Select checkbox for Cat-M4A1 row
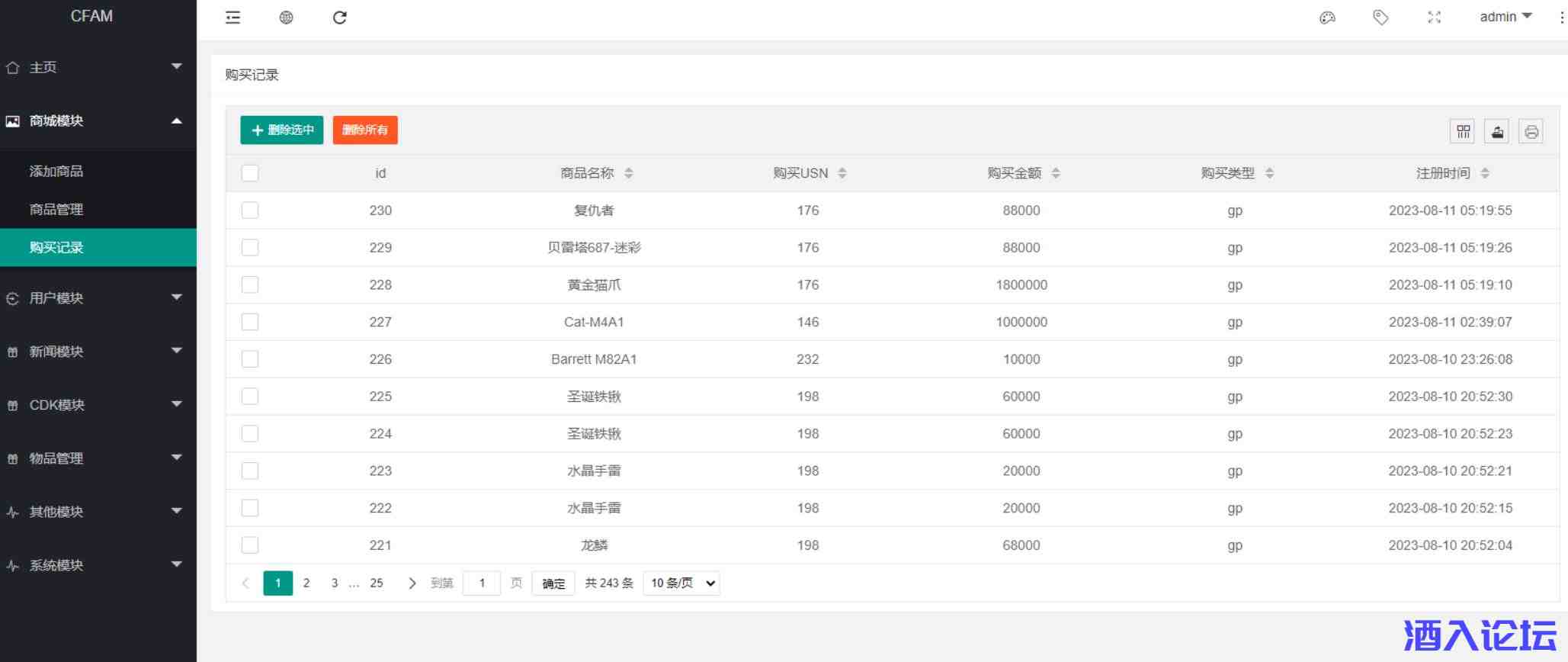Image resolution: width=1568 pixels, height=662 pixels. [x=250, y=322]
